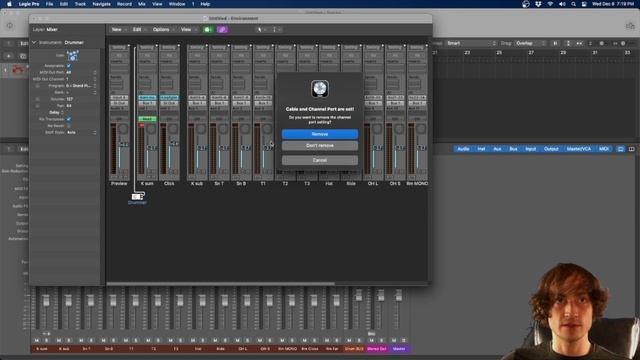Click the MIDI Out Channel value field
Image resolution: width=640 pixels, height=360 pixels.
(82, 79)
